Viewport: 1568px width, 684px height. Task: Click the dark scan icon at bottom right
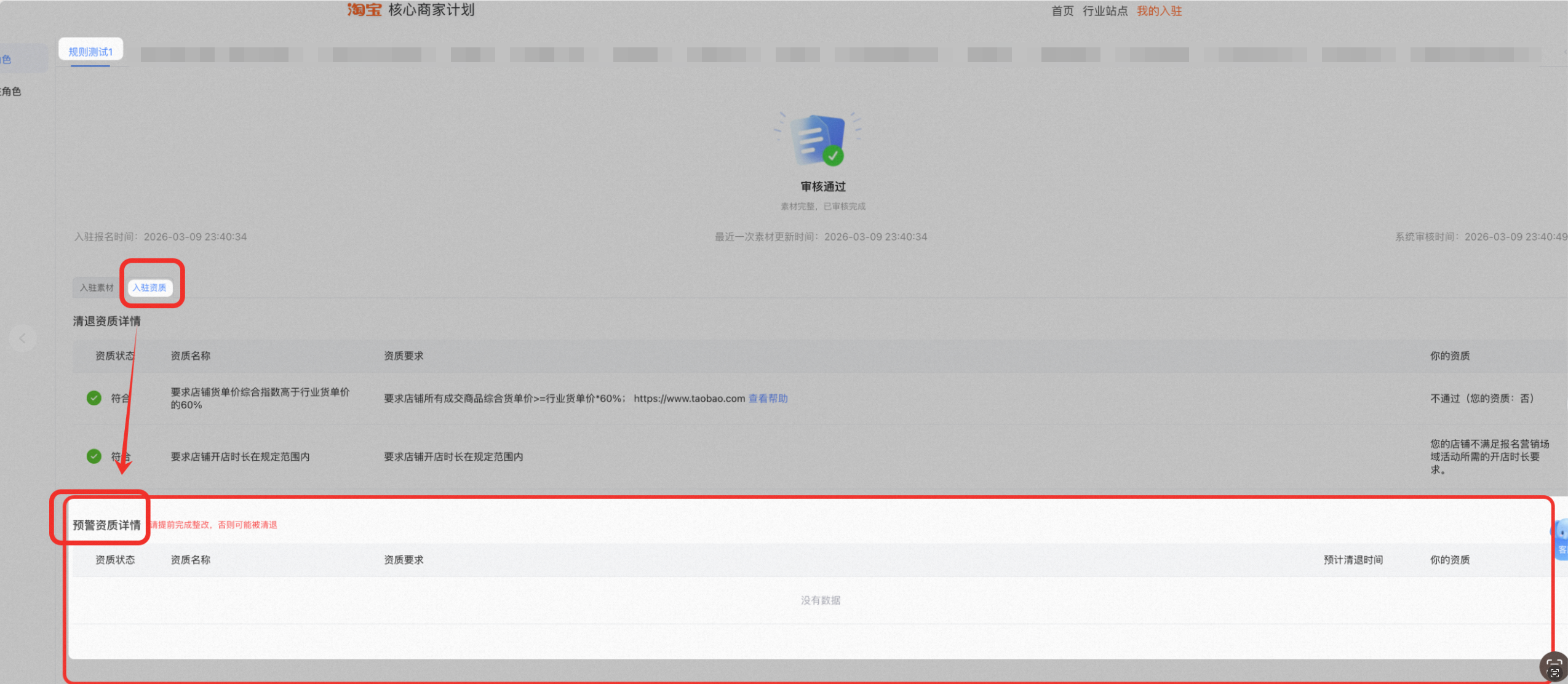(1554, 667)
